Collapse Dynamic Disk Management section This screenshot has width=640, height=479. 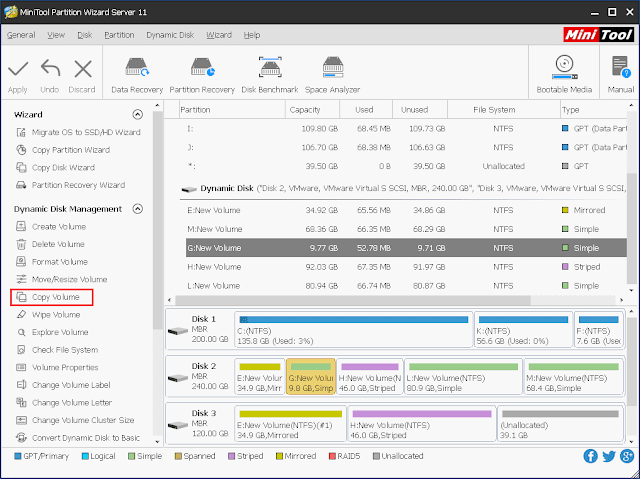pyautogui.click(x=138, y=209)
